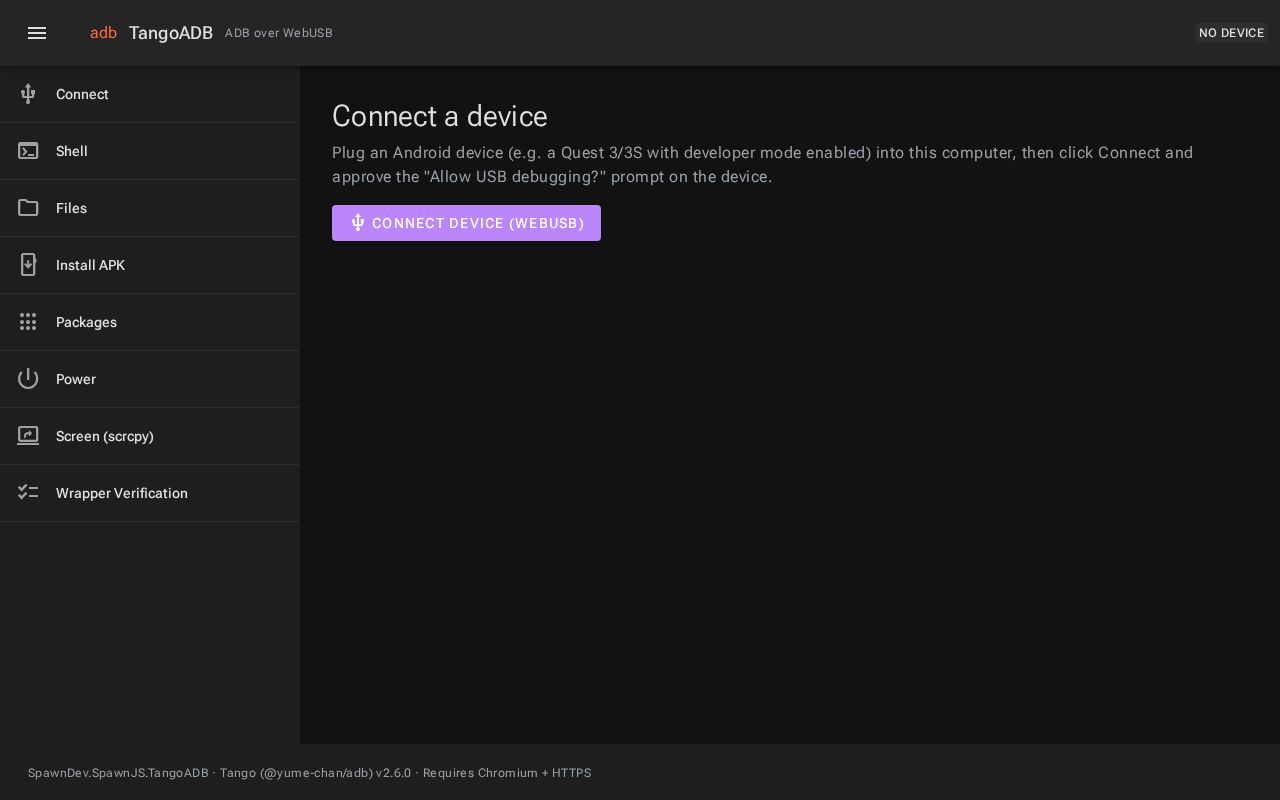Click the screen-share icon beside Screen (scrcpy)
1280x800 pixels.
28,436
